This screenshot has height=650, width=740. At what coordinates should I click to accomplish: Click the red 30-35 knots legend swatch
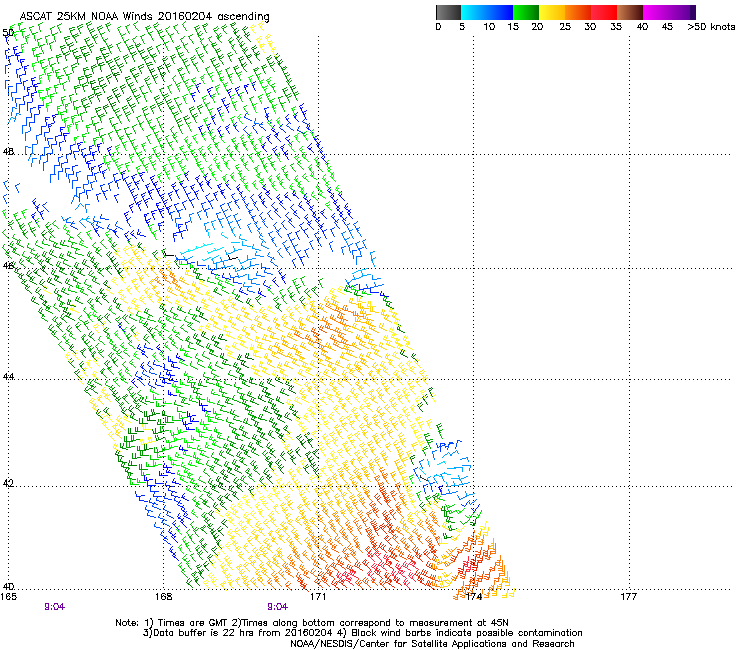pos(604,12)
